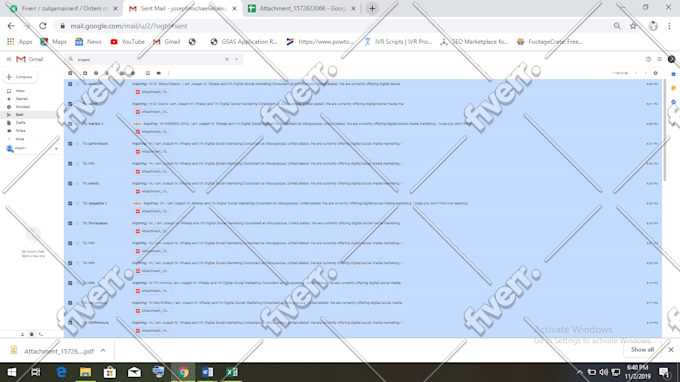Open Gmail search options dropdown arrow

click(x=236, y=59)
